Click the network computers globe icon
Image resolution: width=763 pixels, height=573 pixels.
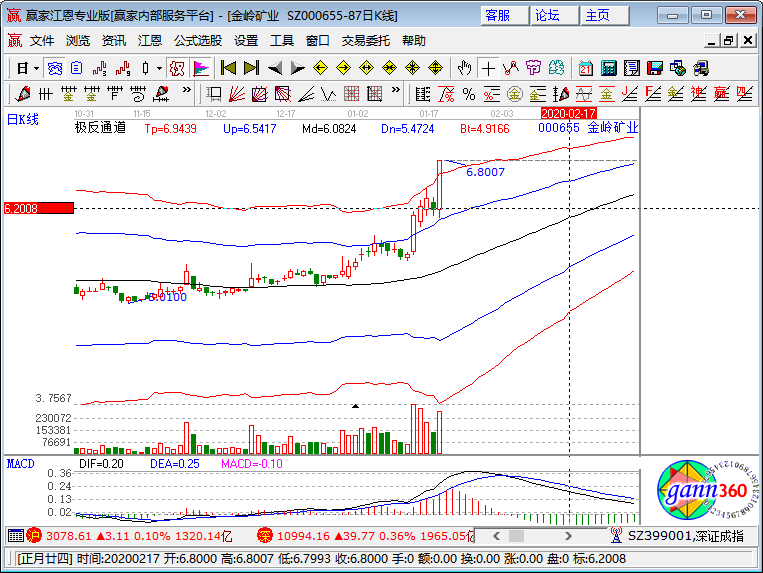pos(677,68)
